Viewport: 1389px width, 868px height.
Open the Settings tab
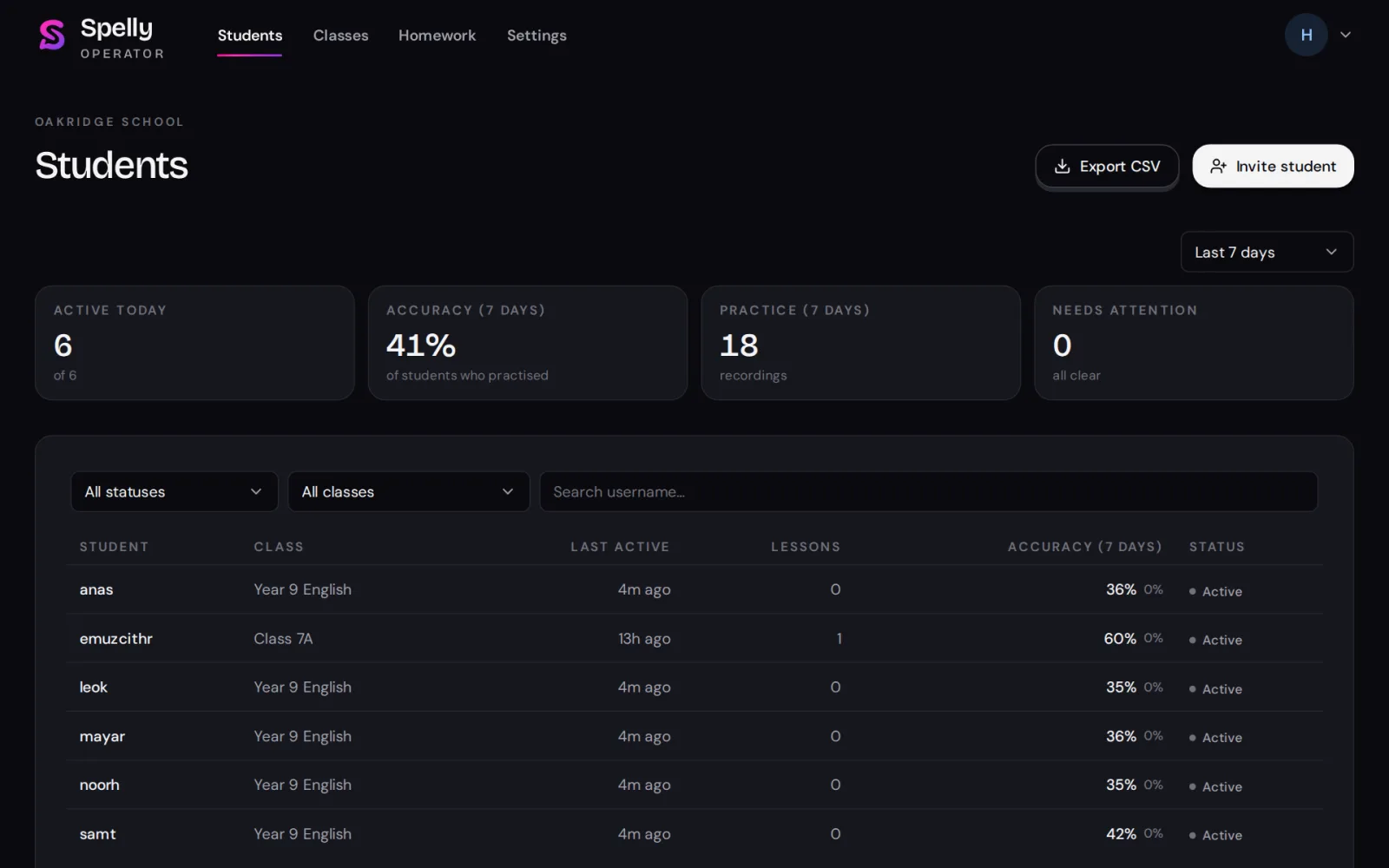click(x=537, y=36)
